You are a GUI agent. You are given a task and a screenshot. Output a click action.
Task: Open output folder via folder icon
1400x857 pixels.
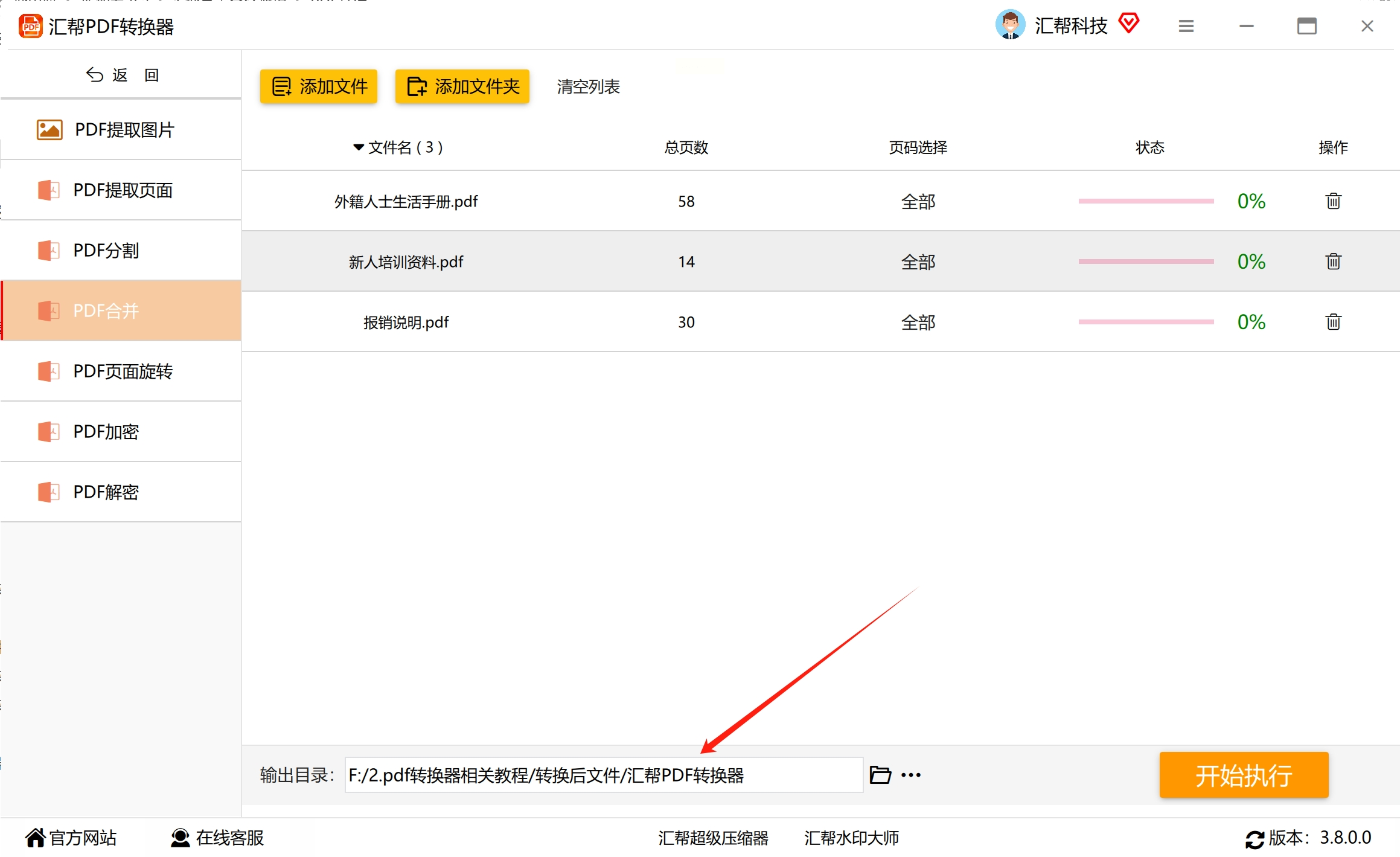880,775
